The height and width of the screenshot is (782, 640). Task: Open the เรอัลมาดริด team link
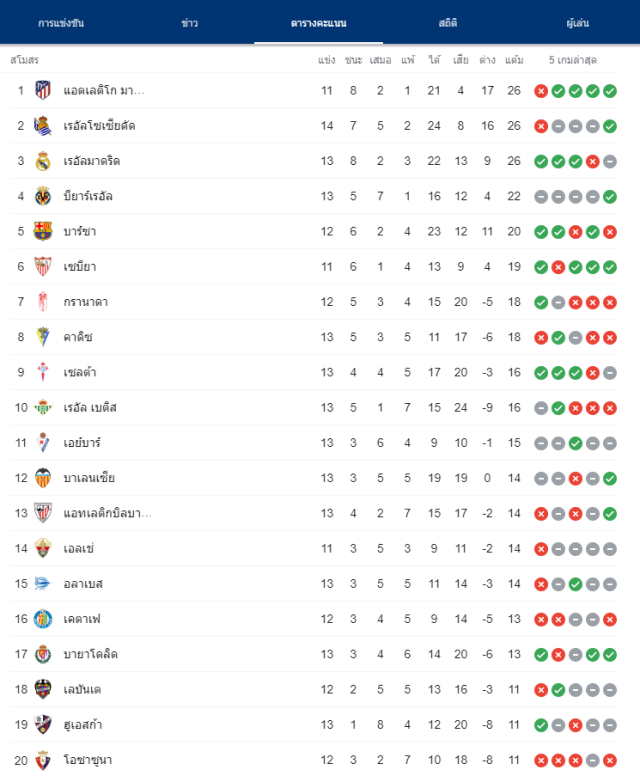tap(92, 161)
